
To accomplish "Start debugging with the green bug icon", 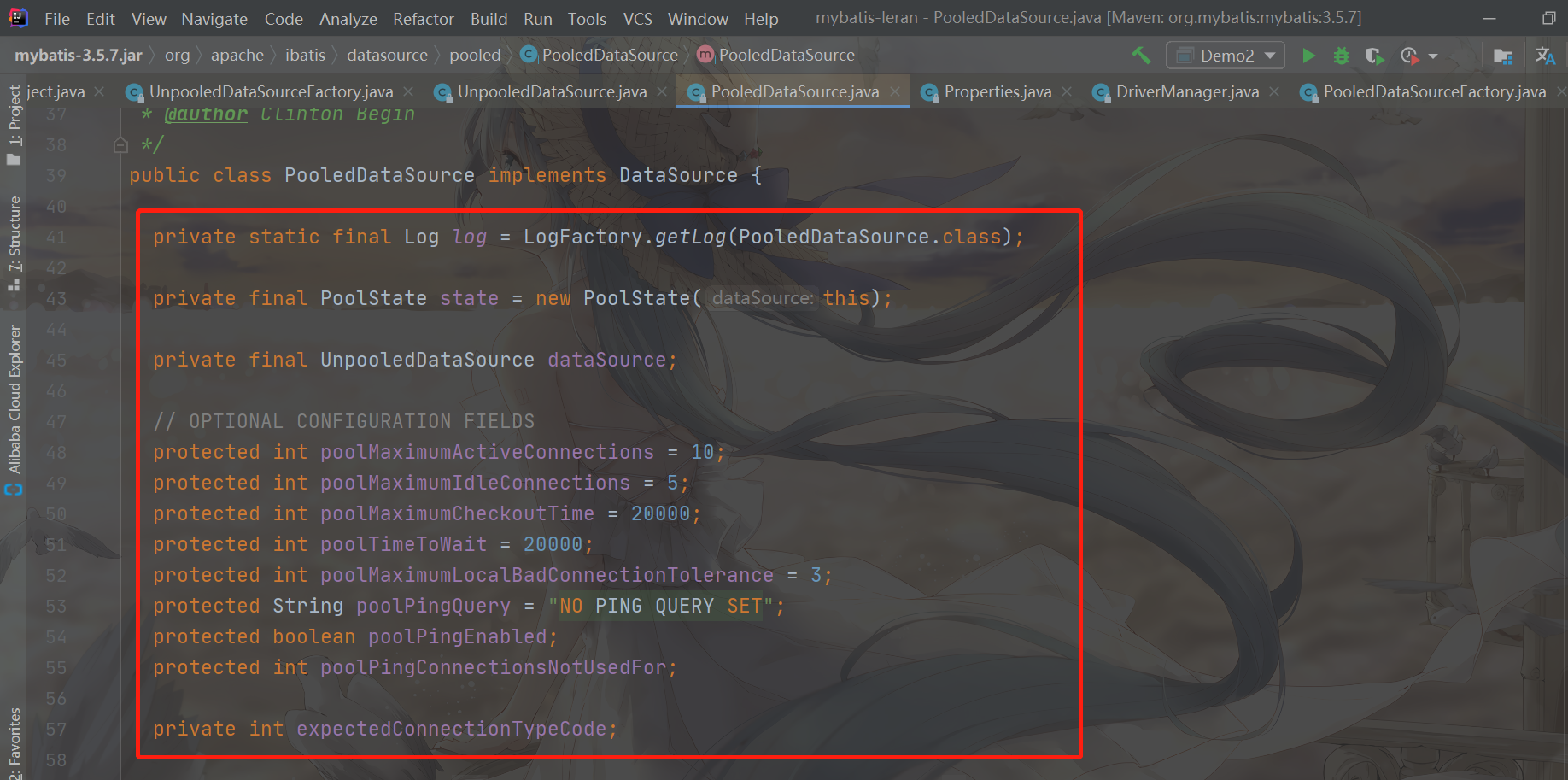I will (1341, 56).
